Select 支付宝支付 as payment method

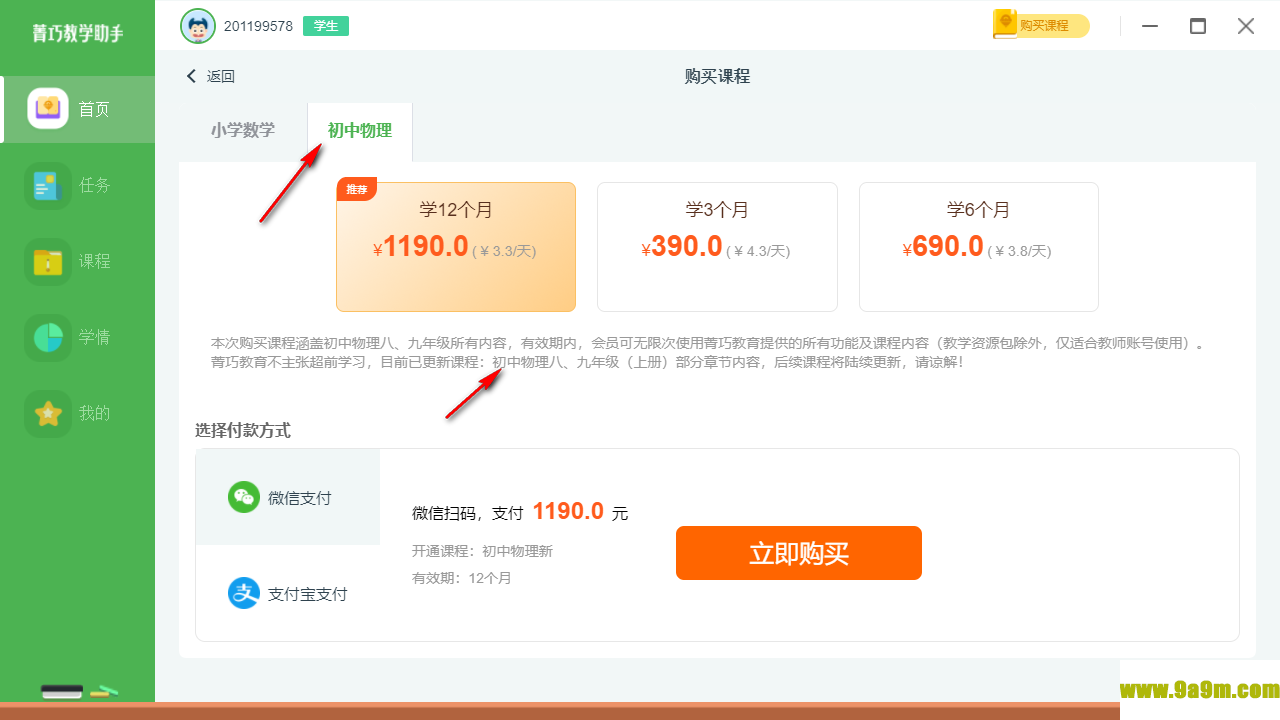(288, 594)
